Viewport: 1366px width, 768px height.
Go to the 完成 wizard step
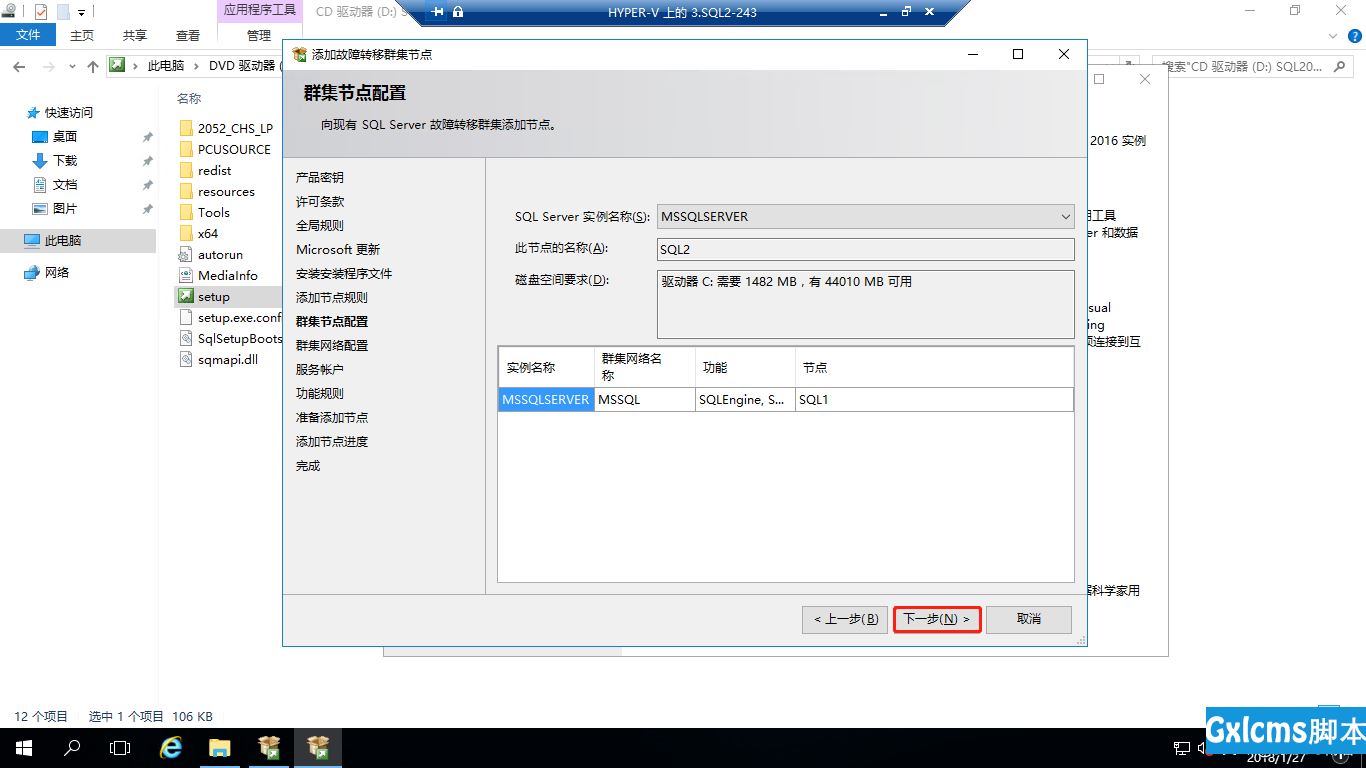(x=308, y=466)
